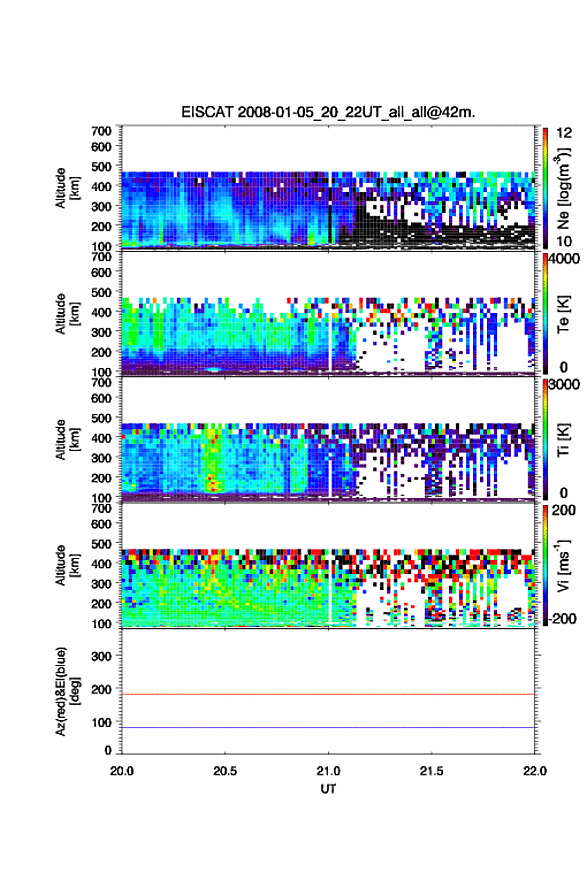This screenshot has width=587, height=880.
Task: Click the 4000 label on Te colorbar
Action: click(565, 260)
